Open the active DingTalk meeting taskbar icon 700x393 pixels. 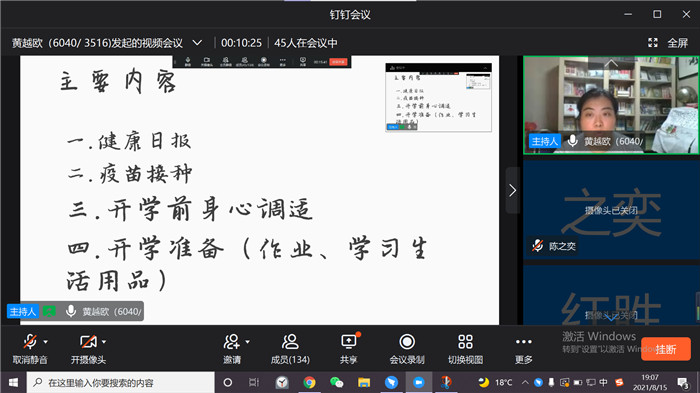419,383
